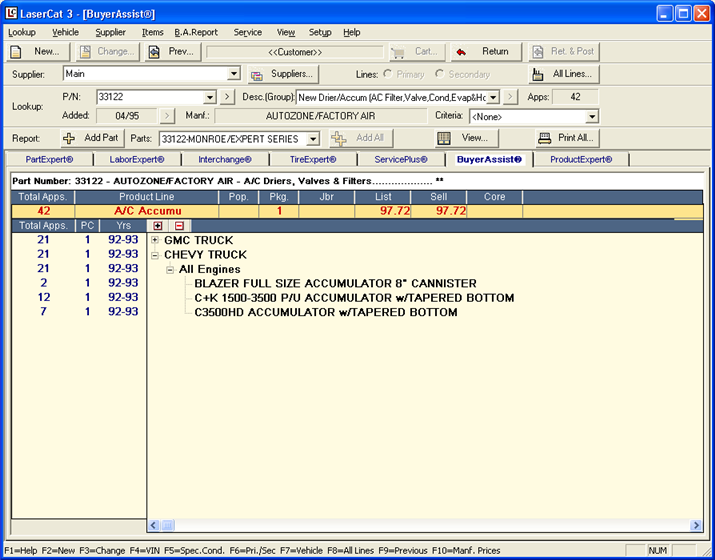Open the Supplier Main dropdown
Image resolution: width=715 pixels, height=560 pixels.
234,74
